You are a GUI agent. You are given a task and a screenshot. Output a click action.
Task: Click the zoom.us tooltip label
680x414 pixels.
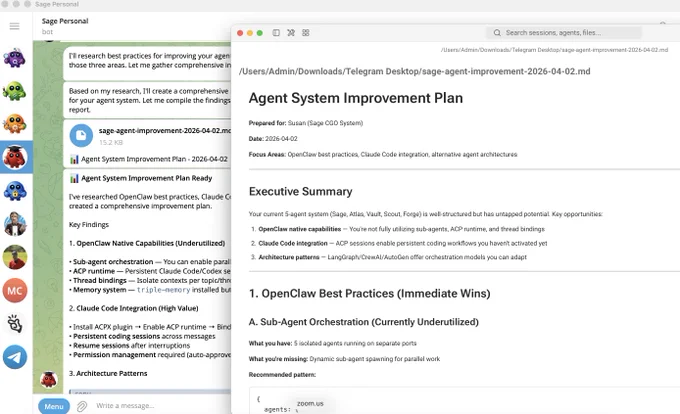click(x=310, y=403)
